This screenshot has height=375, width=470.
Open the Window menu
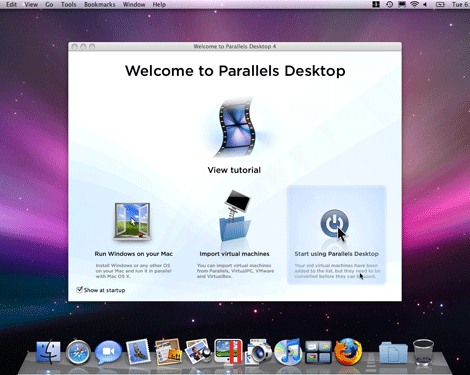pos(134,5)
